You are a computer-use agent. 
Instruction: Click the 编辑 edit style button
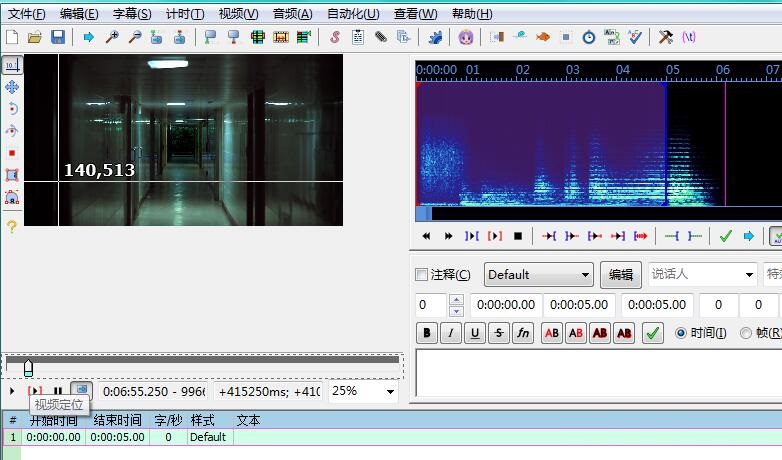click(620, 275)
